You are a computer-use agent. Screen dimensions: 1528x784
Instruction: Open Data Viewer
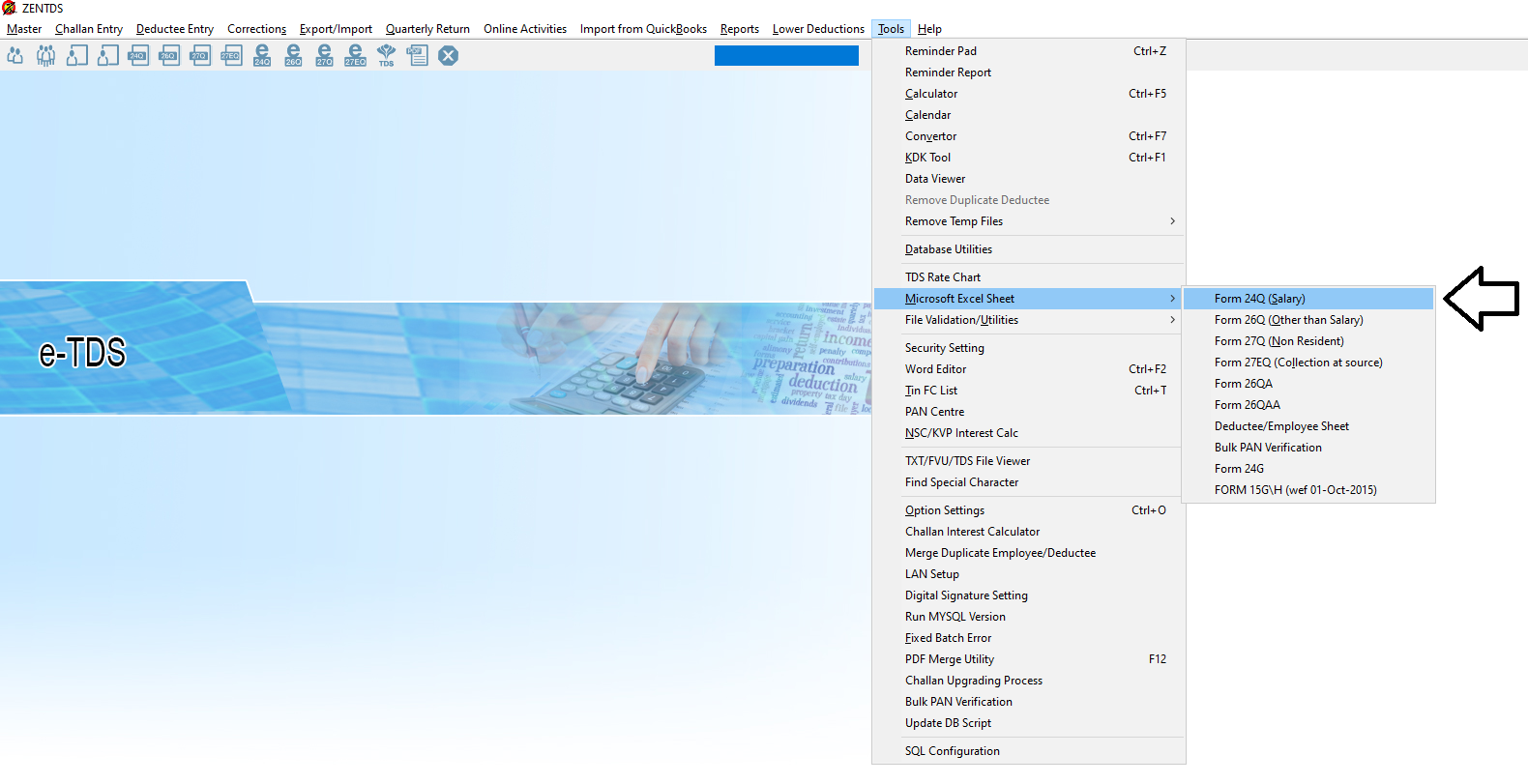(x=1029, y=179)
